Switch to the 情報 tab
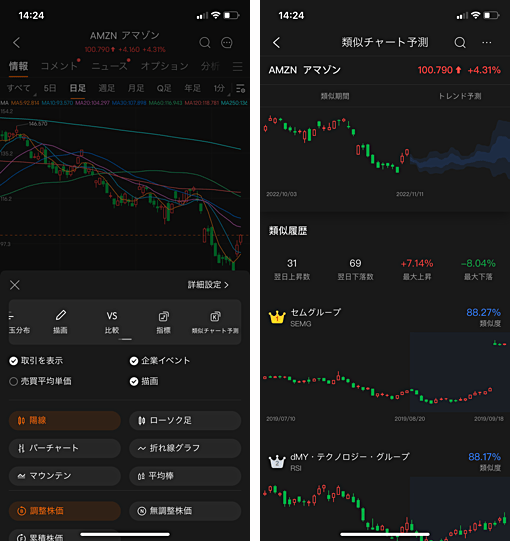This screenshot has width=510, height=541. click(18, 66)
